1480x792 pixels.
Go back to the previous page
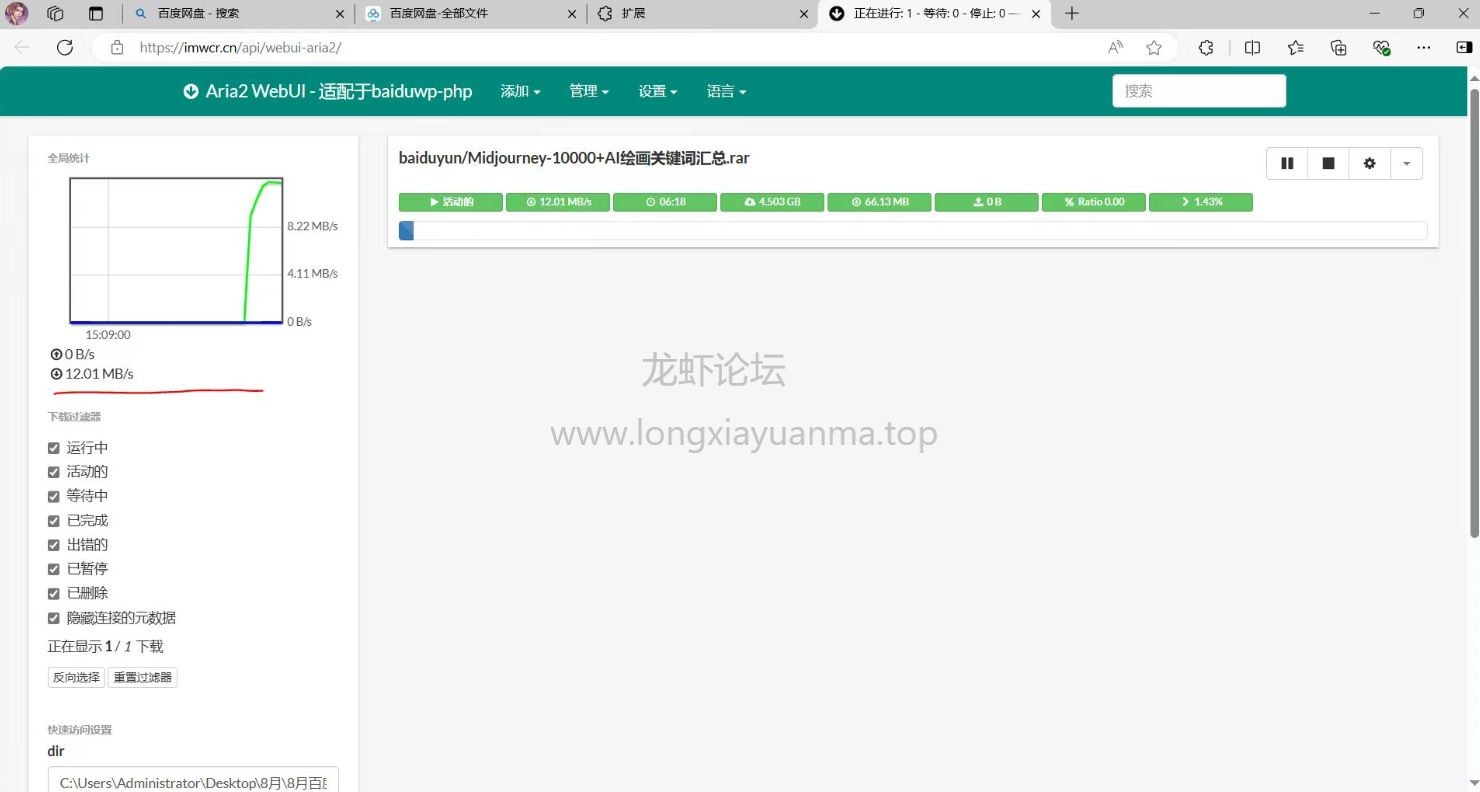pos(22,47)
